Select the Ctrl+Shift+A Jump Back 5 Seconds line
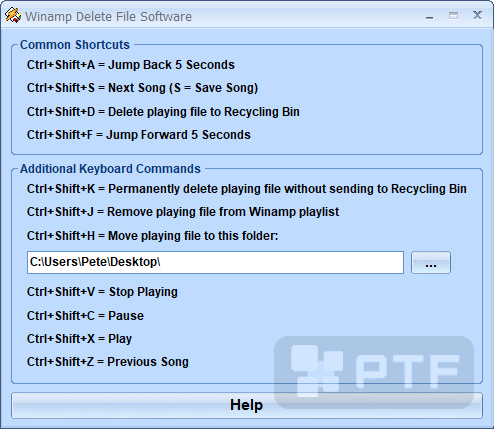 tap(131, 65)
